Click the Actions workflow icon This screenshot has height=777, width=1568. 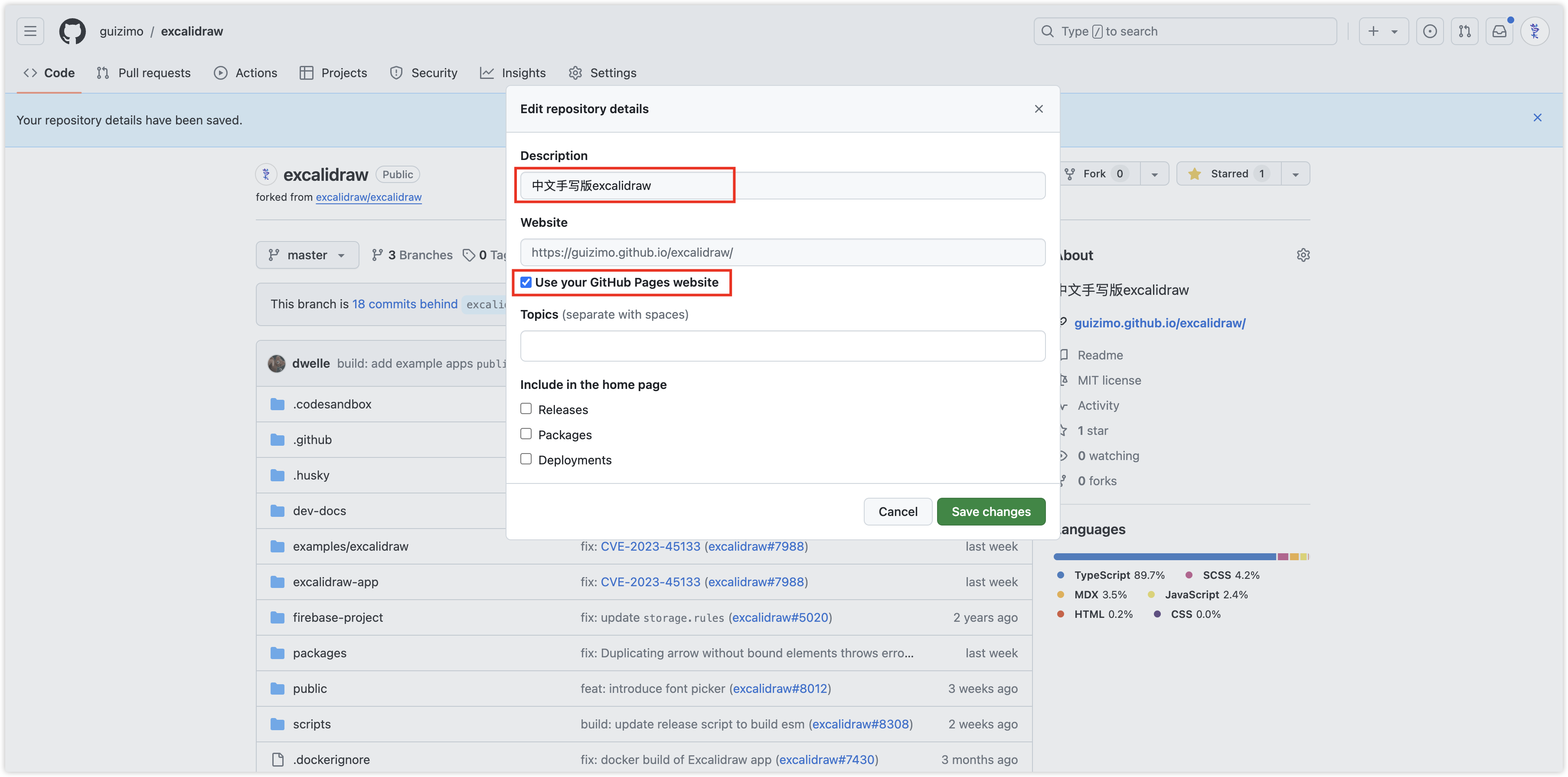[220, 73]
